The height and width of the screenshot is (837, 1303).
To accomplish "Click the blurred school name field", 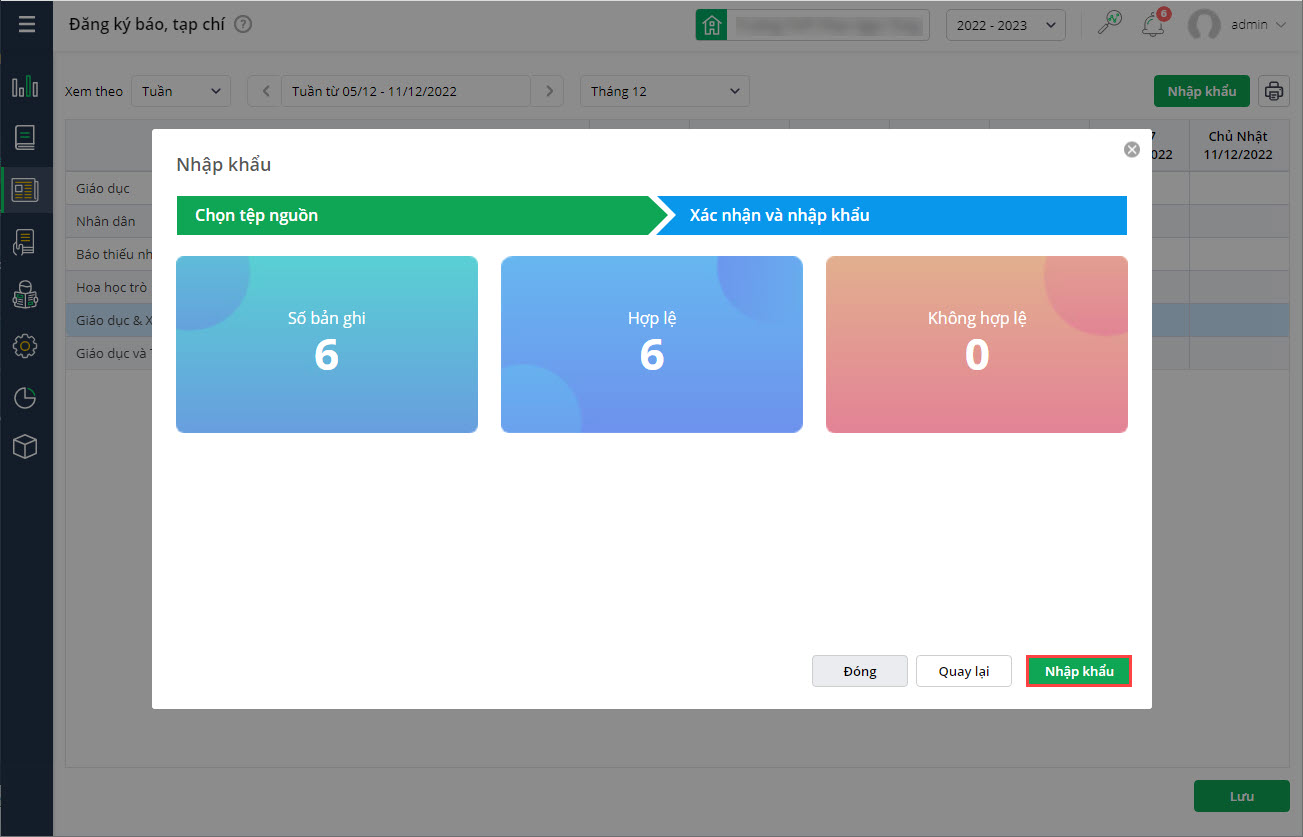I will [x=828, y=25].
